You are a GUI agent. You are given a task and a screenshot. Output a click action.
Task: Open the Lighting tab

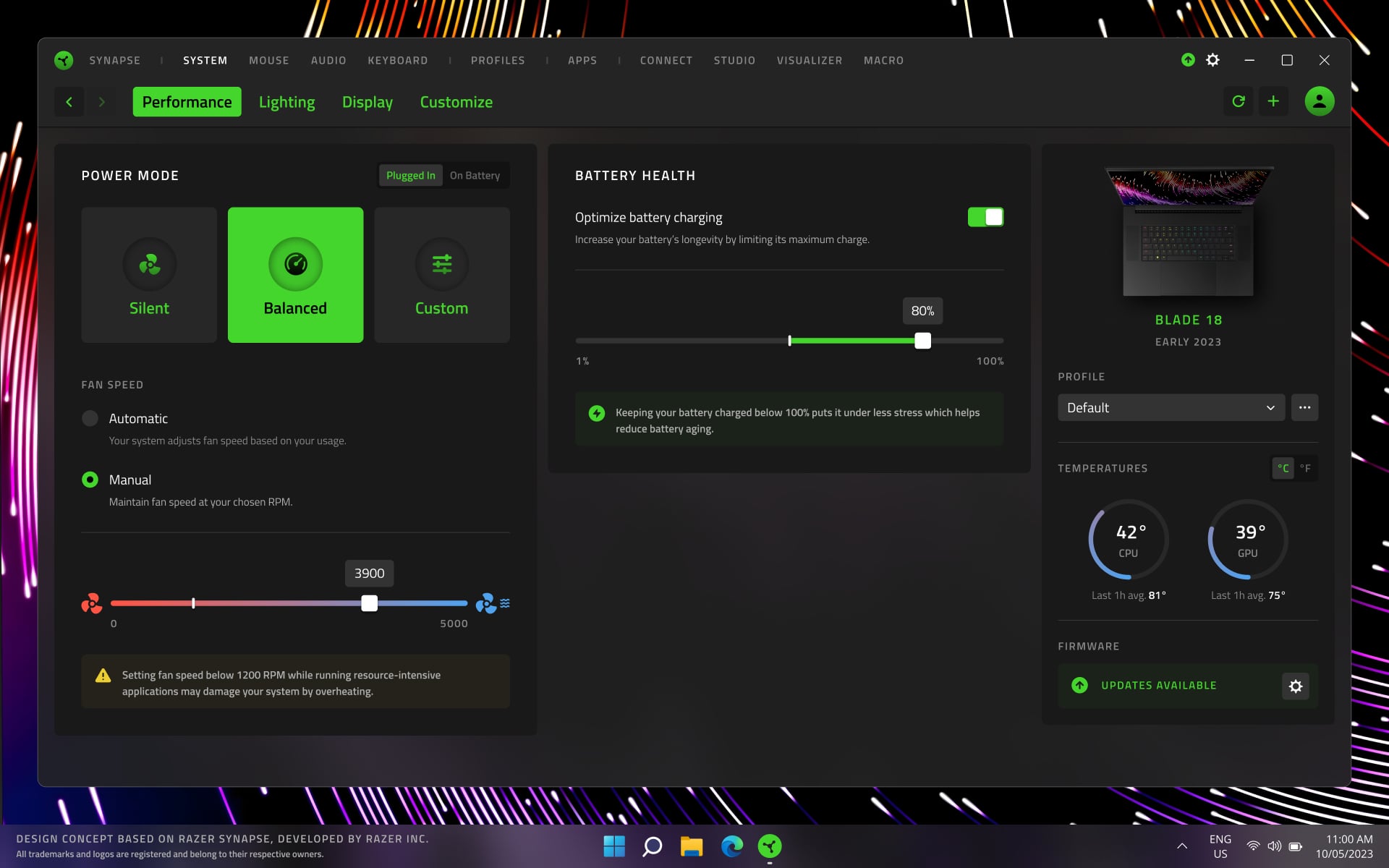(287, 102)
